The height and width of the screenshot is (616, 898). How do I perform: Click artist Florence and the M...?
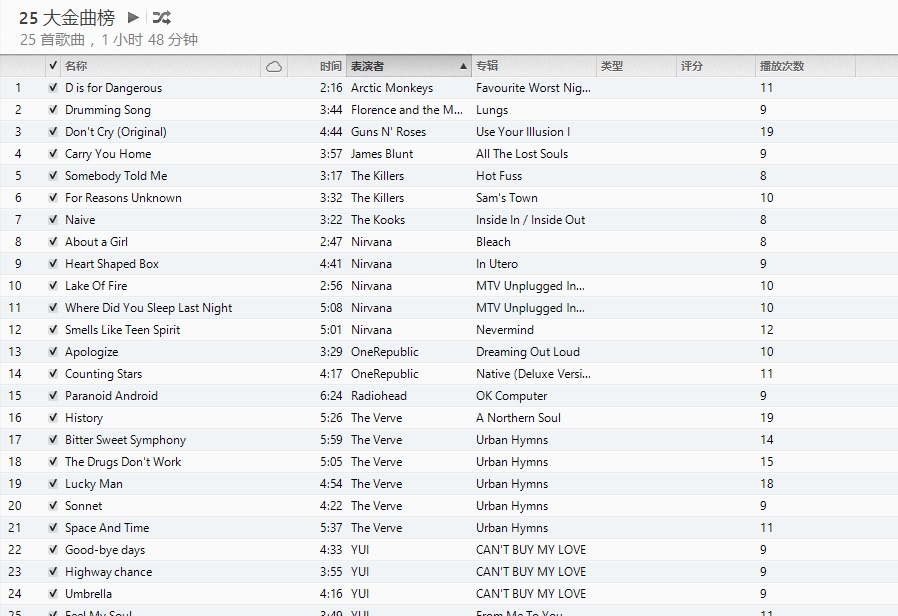[x=407, y=110]
